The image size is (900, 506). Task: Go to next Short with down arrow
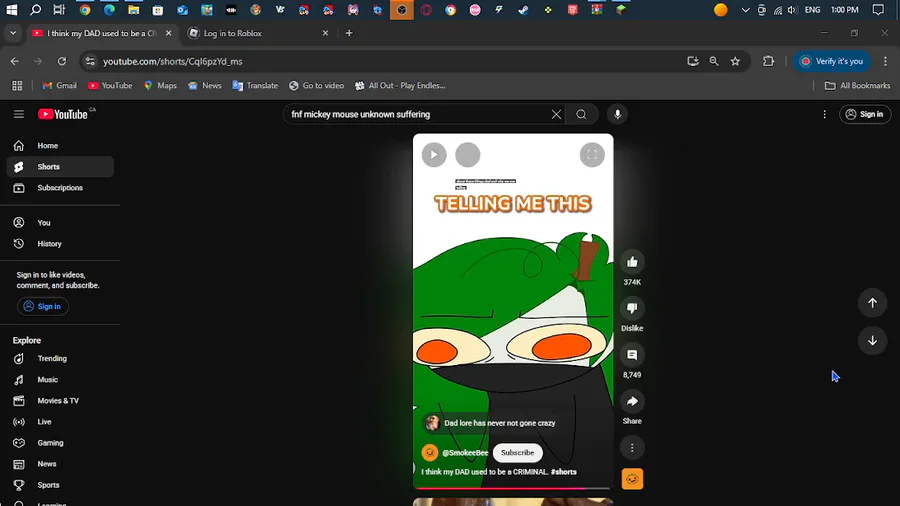(x=872, y=341)
